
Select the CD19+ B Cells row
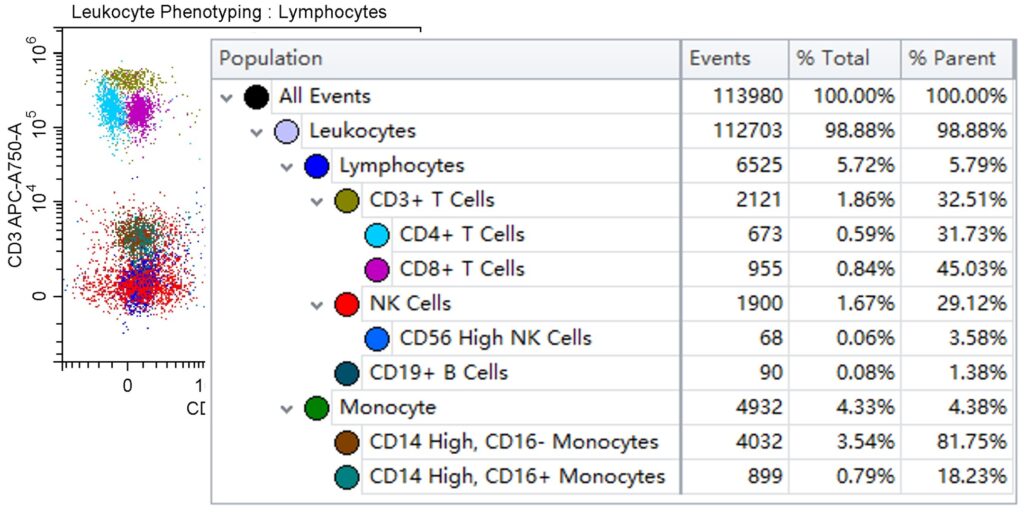tap(438, 373)
